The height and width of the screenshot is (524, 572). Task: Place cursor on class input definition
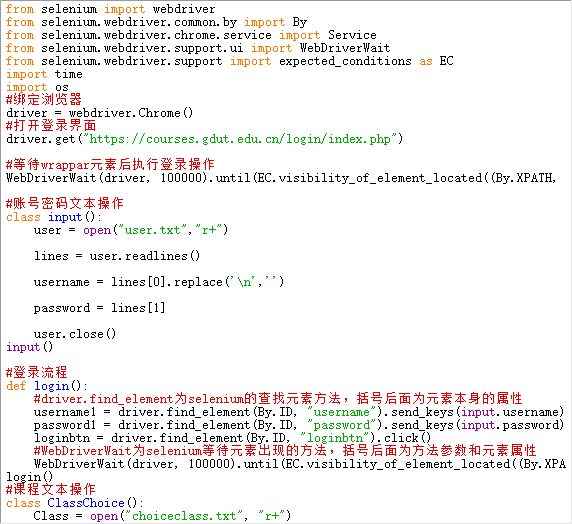point(54,217)
